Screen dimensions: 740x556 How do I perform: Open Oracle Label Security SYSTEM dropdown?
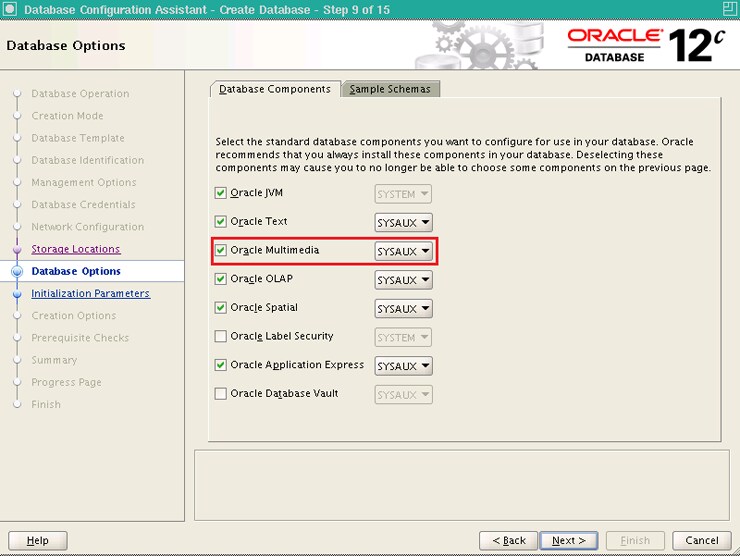403,337
